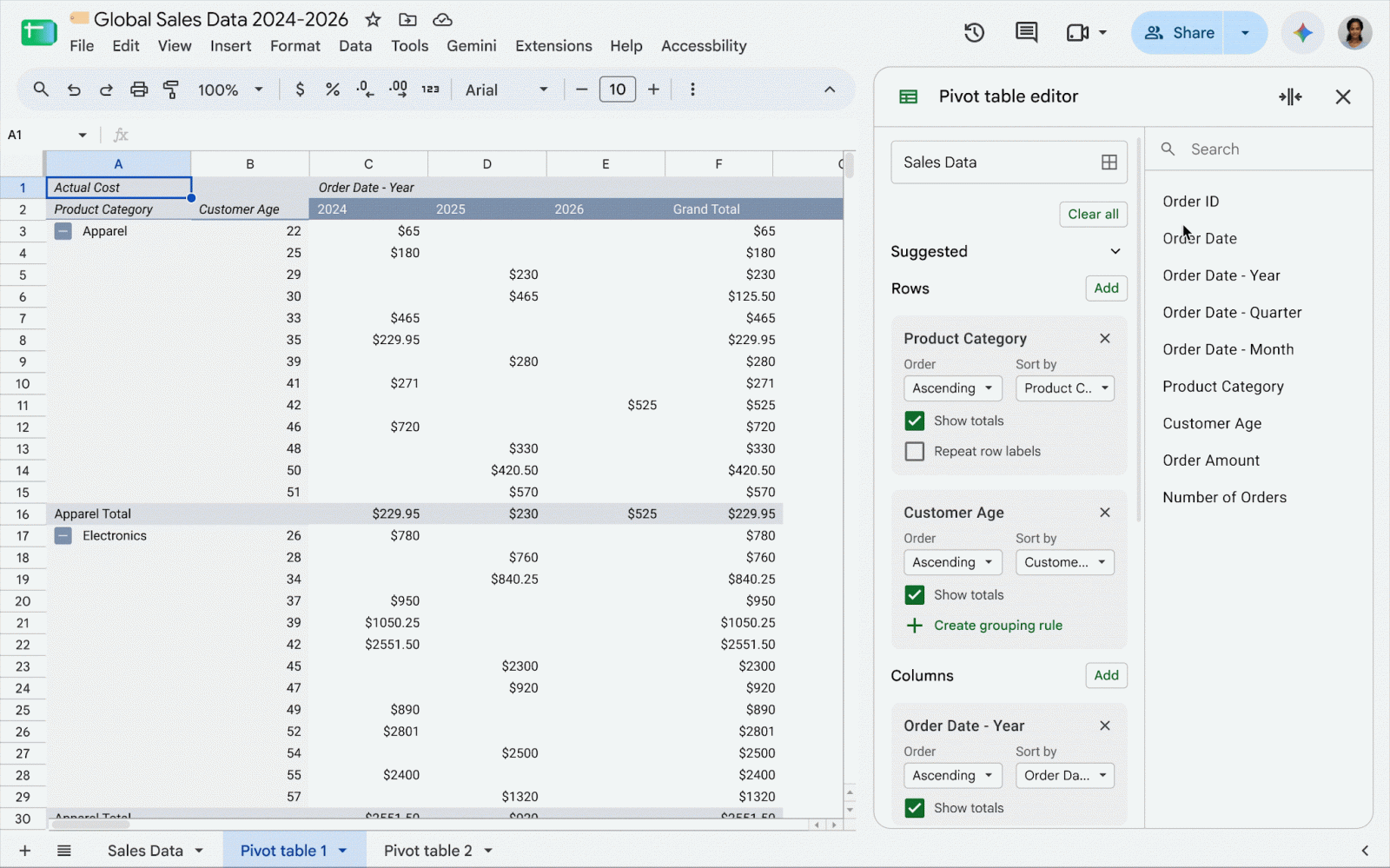Click the search menus magnifier icon

point(41,89)
